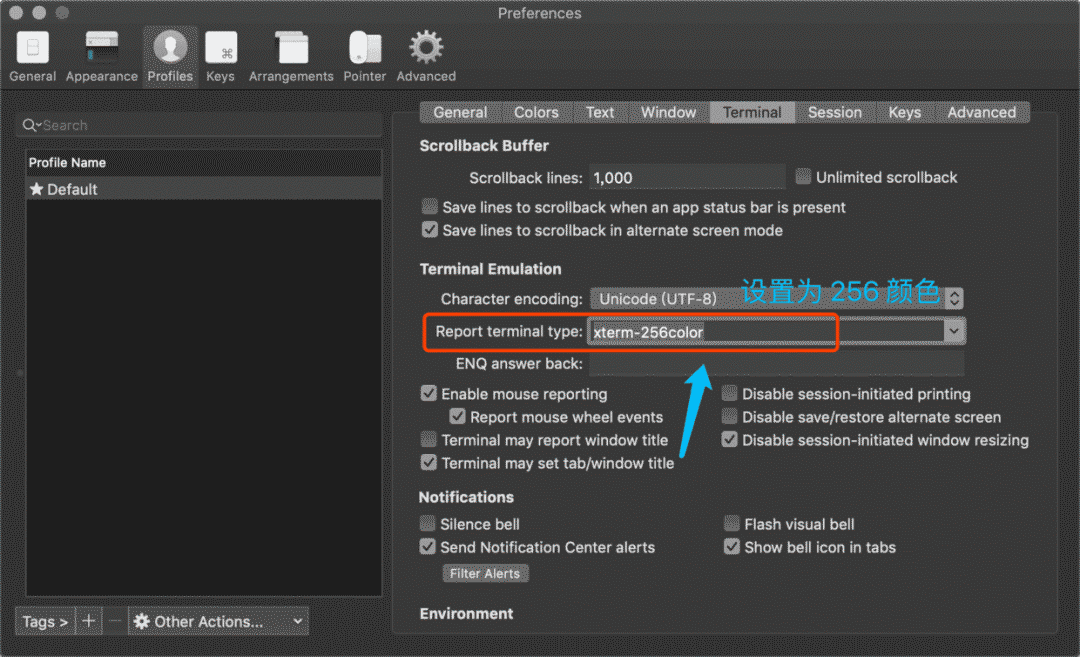Image resolution: width=1080 pixels, height=657 pixels.
Task: Click the Report terminal type field
Action: click(x=767, y=332)
